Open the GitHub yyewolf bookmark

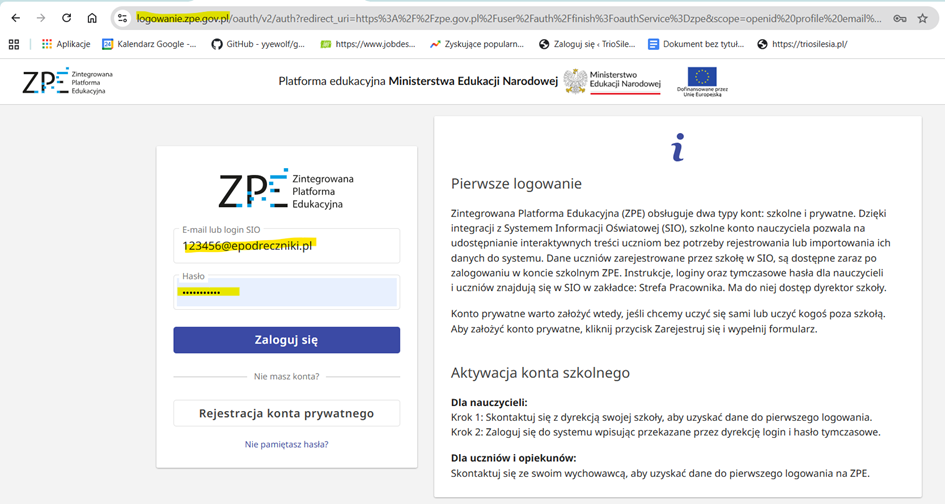(259, 44)
